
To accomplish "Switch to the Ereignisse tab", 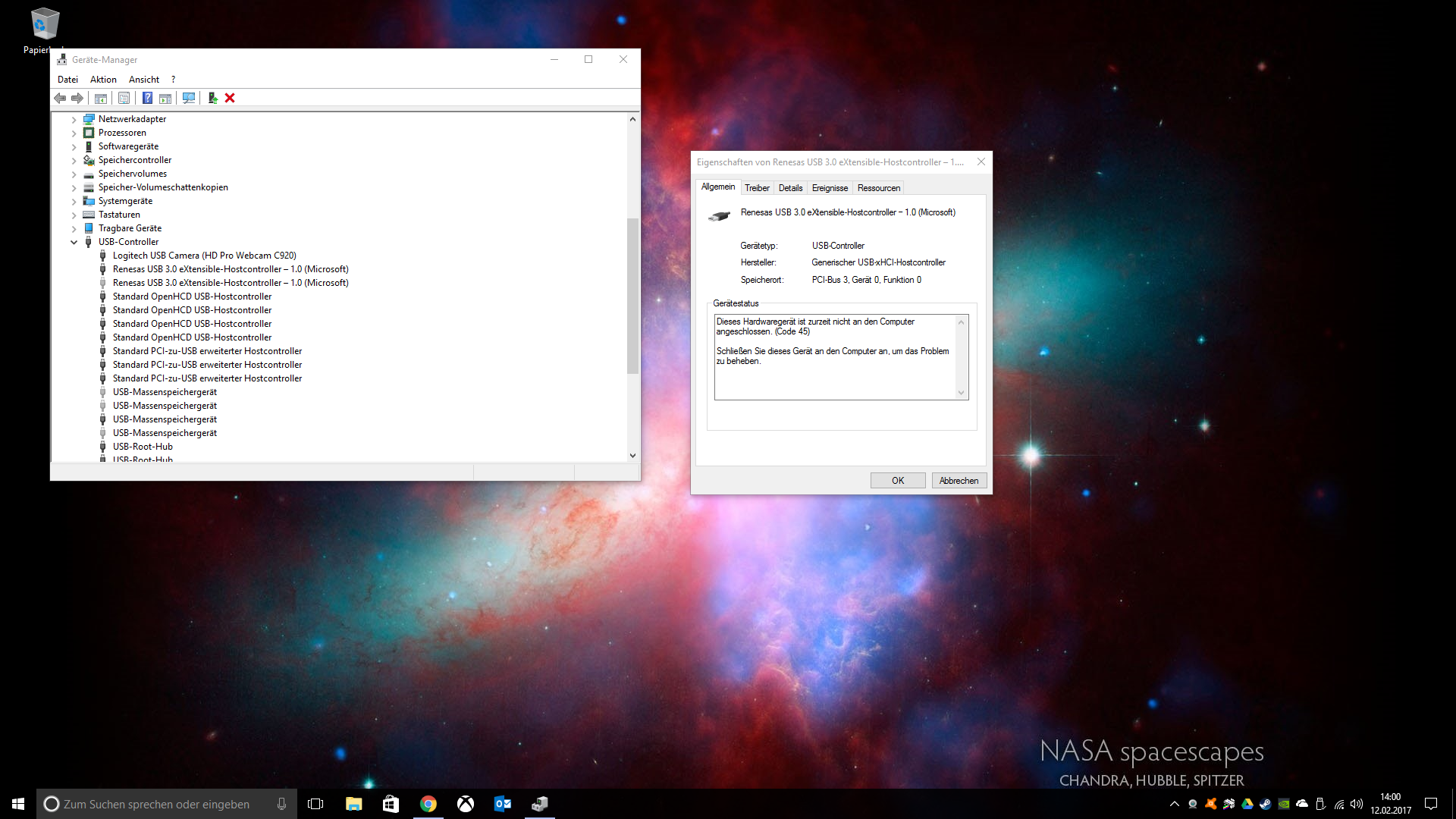I will point(830,188).
